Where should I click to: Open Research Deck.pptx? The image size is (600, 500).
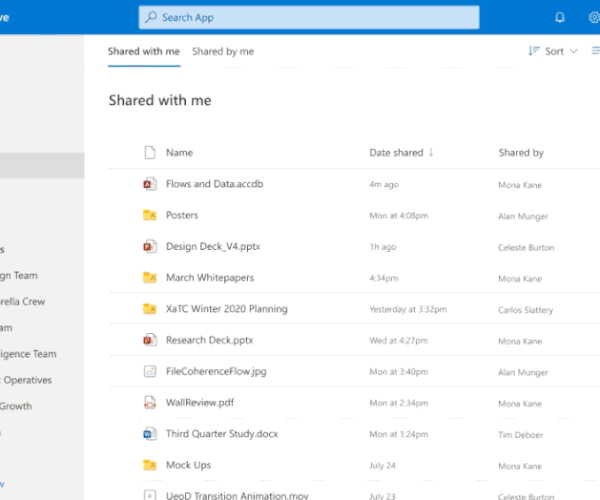(x=200, y=340)
